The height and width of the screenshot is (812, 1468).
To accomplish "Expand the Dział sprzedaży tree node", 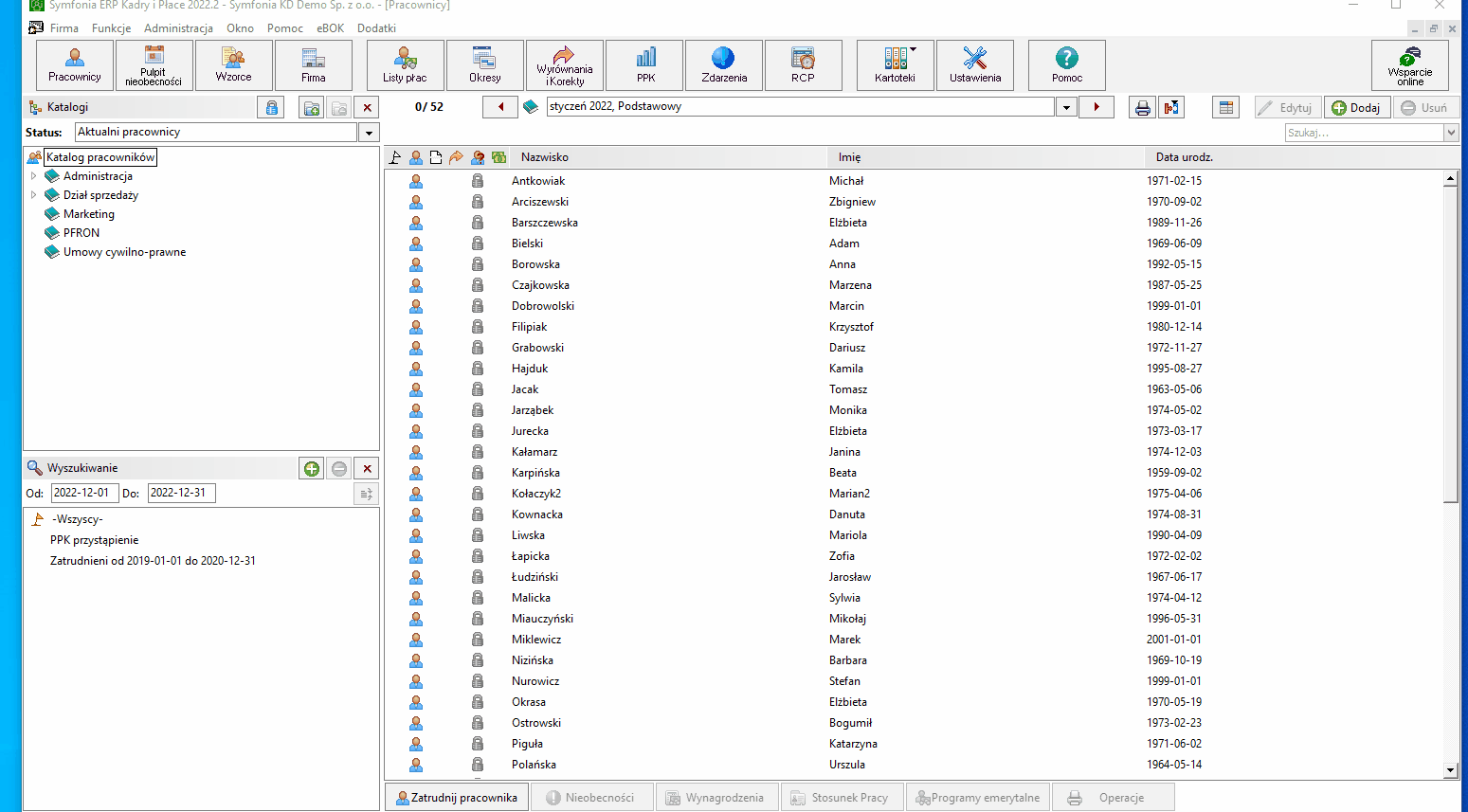I will 34,195.
